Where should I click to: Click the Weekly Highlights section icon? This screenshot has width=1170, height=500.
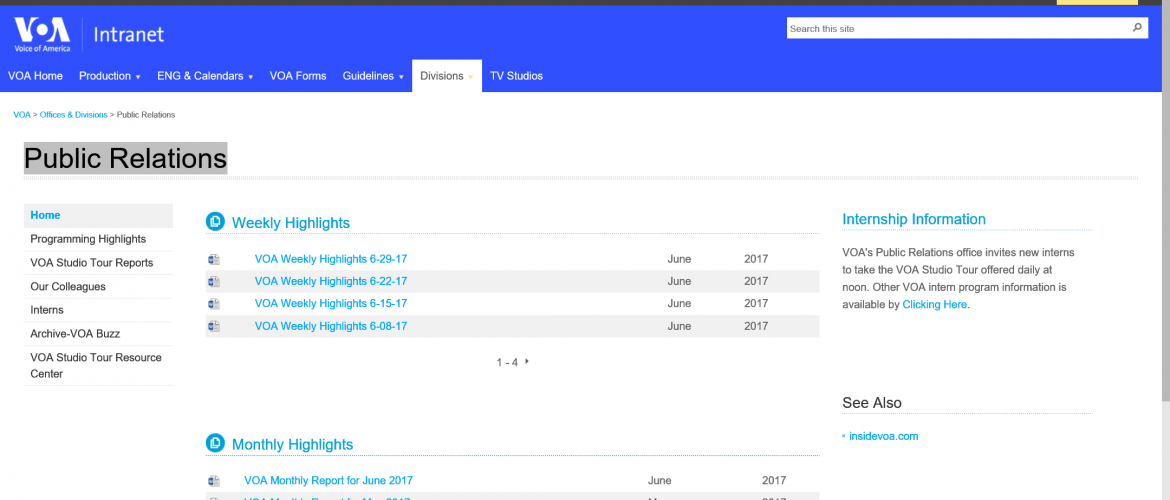pos(215,222)
